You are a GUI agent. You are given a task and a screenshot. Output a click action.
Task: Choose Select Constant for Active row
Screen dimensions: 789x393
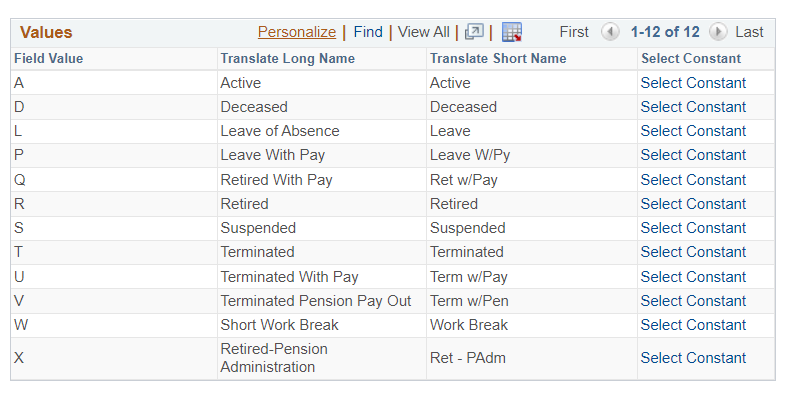coord(693,83)
